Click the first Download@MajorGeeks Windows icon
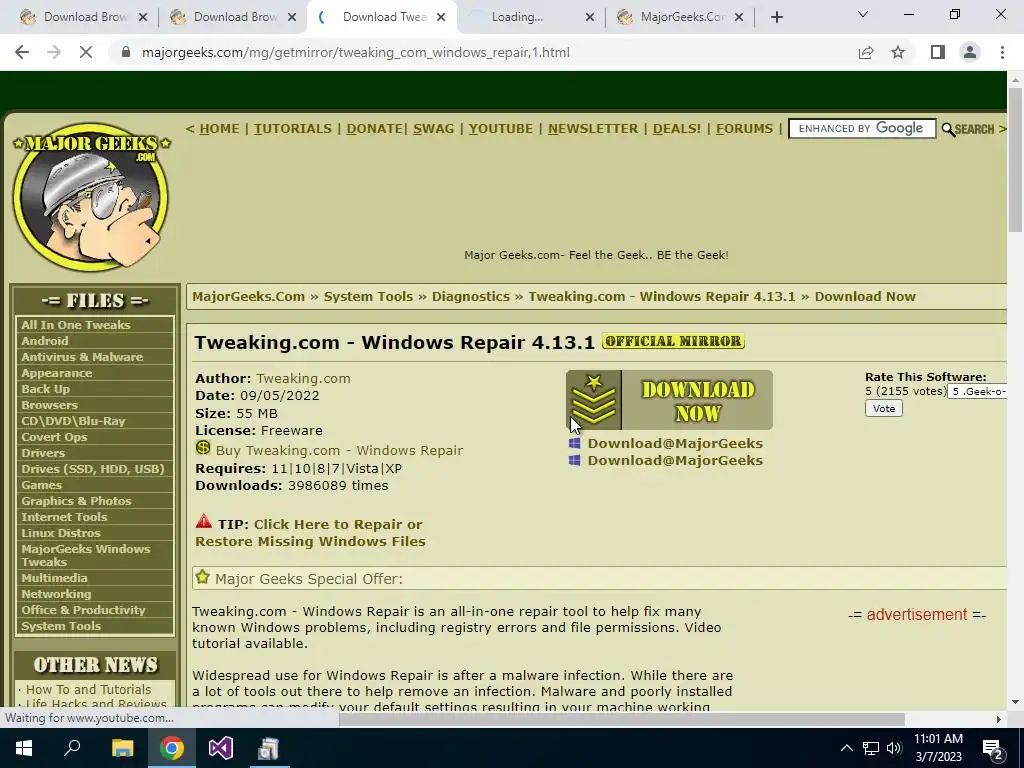 [x=575, y=443]
